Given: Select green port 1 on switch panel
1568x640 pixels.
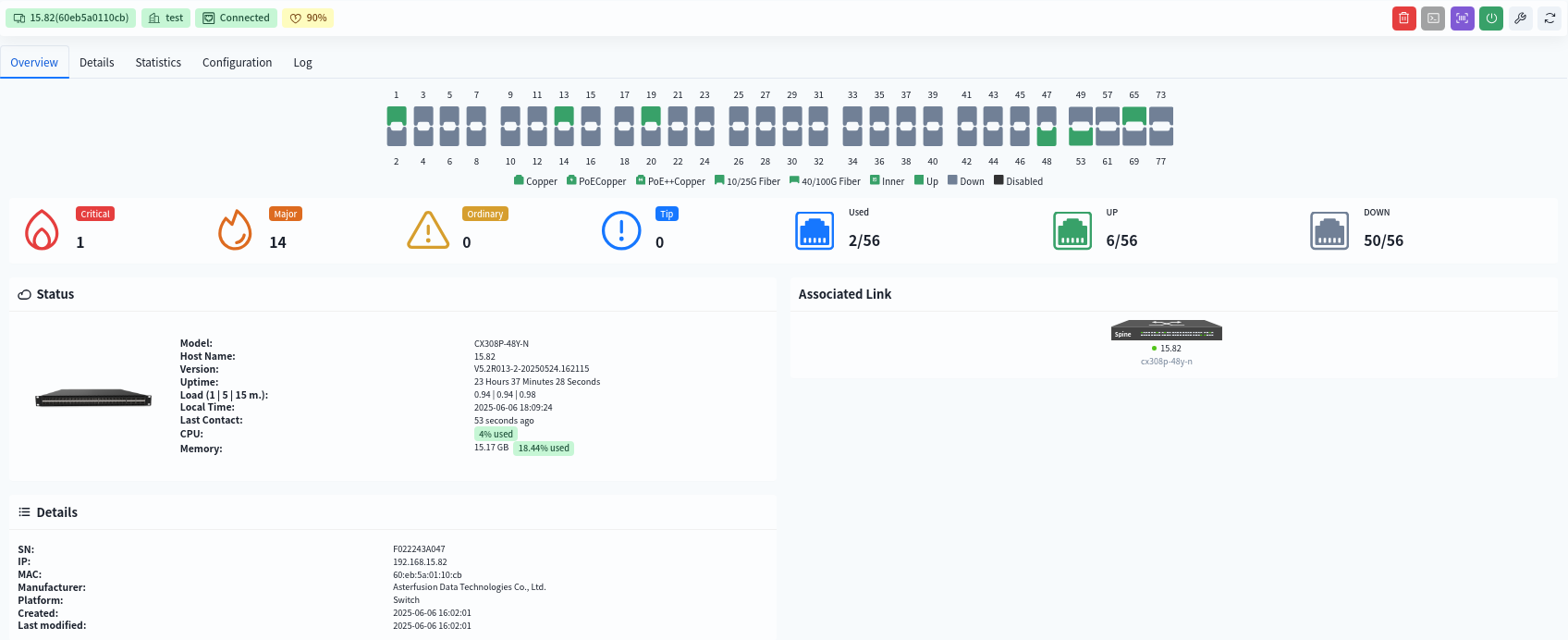Looking at the screenshot, I should (397, 116).
